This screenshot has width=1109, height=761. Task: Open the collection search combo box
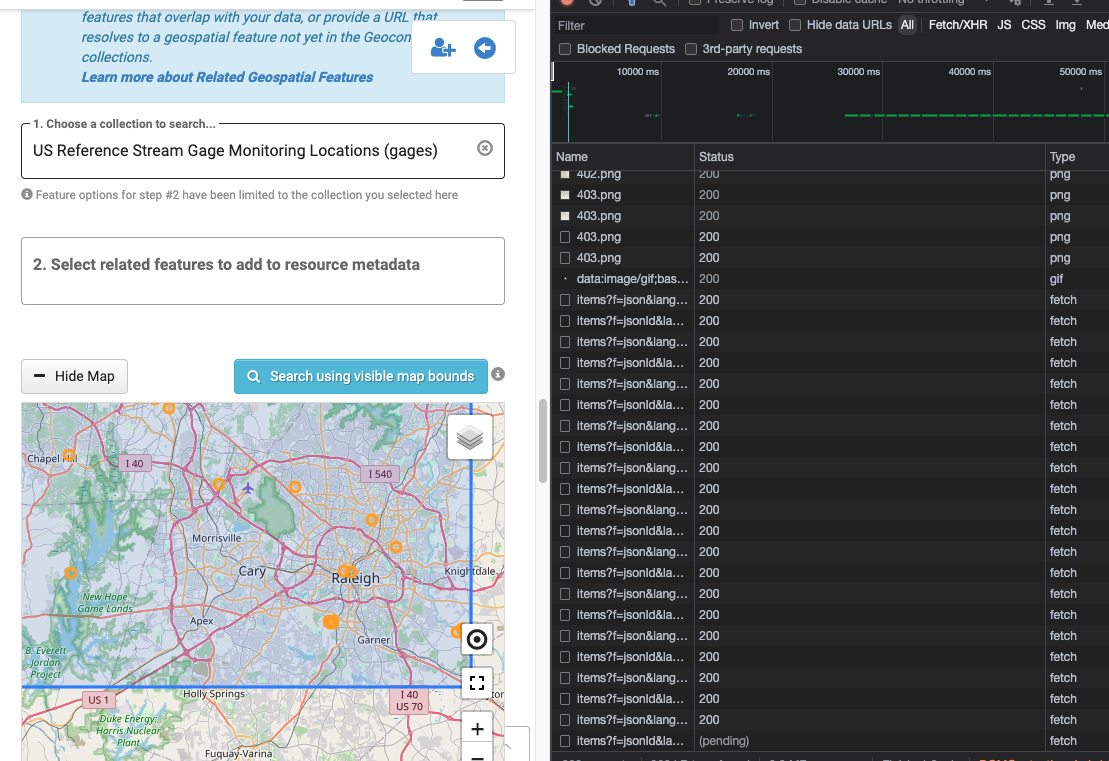(262, 151)
